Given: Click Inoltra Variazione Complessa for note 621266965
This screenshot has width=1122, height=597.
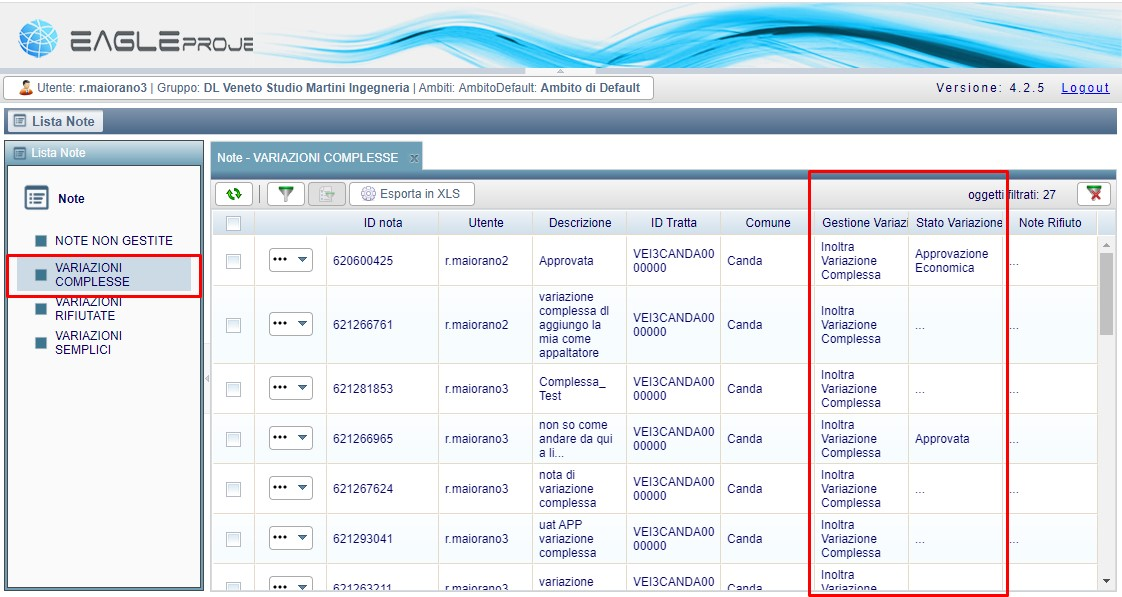Looking at the screenshot, I should tap(850, 439).
